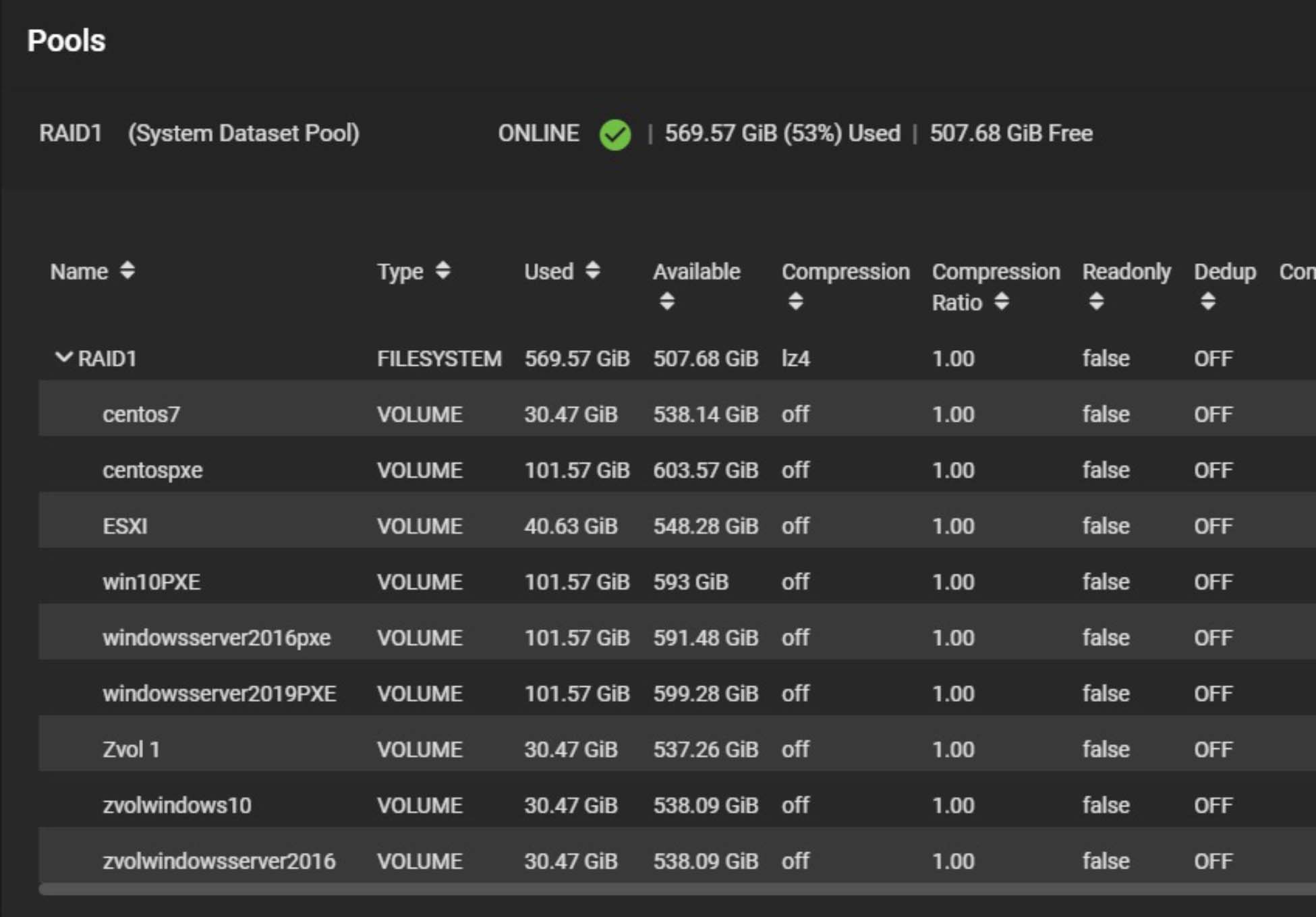Click 40.63 GiB used for ESXI

[x=571, y=526]
